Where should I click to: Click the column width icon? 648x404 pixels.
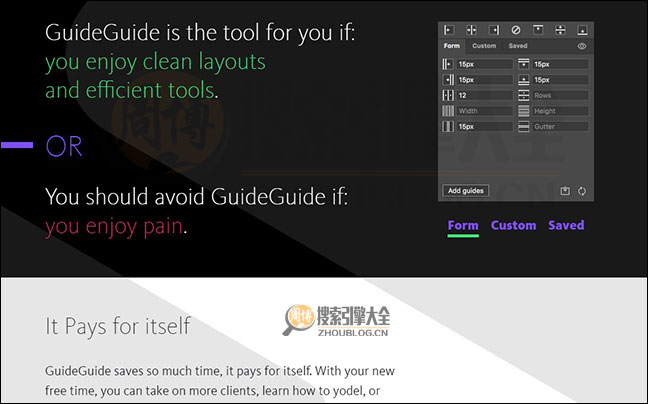pos(448,111)
